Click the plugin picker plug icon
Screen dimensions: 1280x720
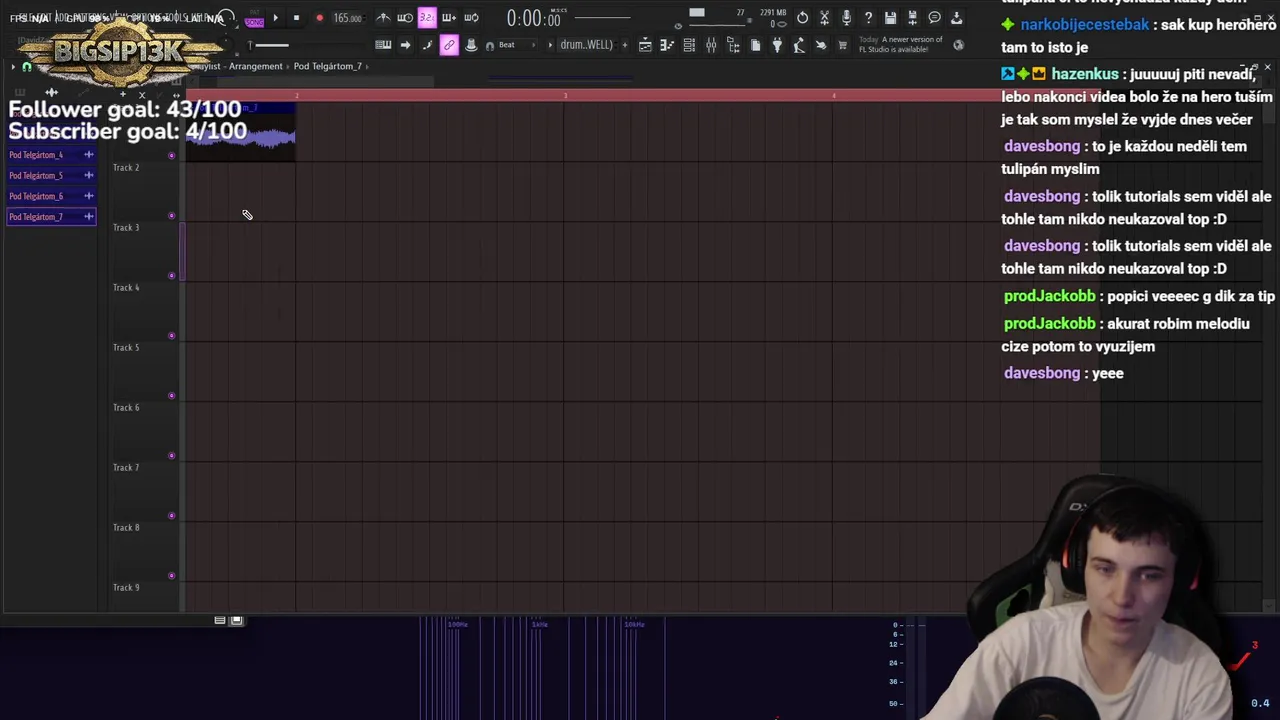click(x=777, y=45)
